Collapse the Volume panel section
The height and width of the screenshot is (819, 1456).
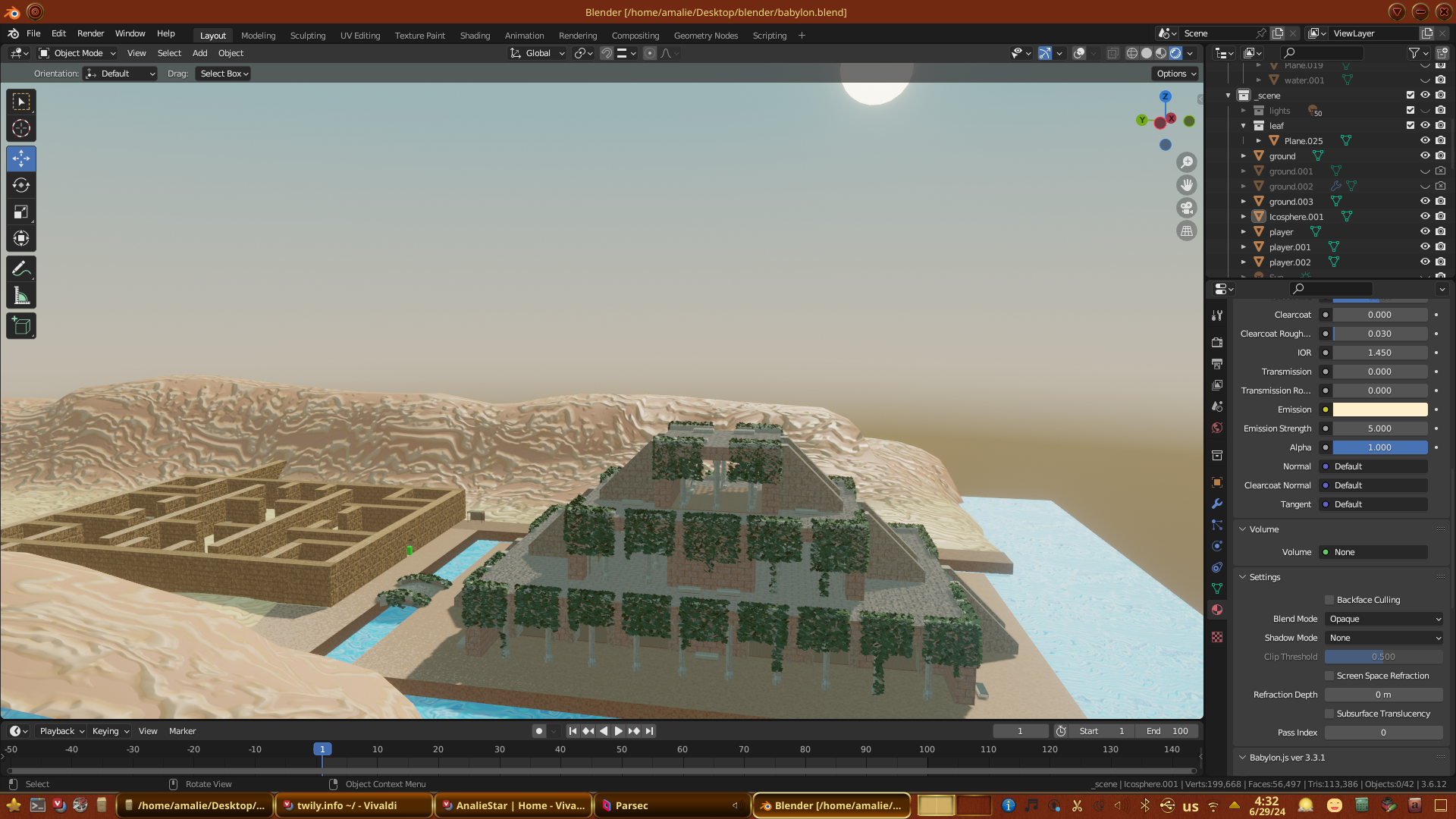point(1263,529)
